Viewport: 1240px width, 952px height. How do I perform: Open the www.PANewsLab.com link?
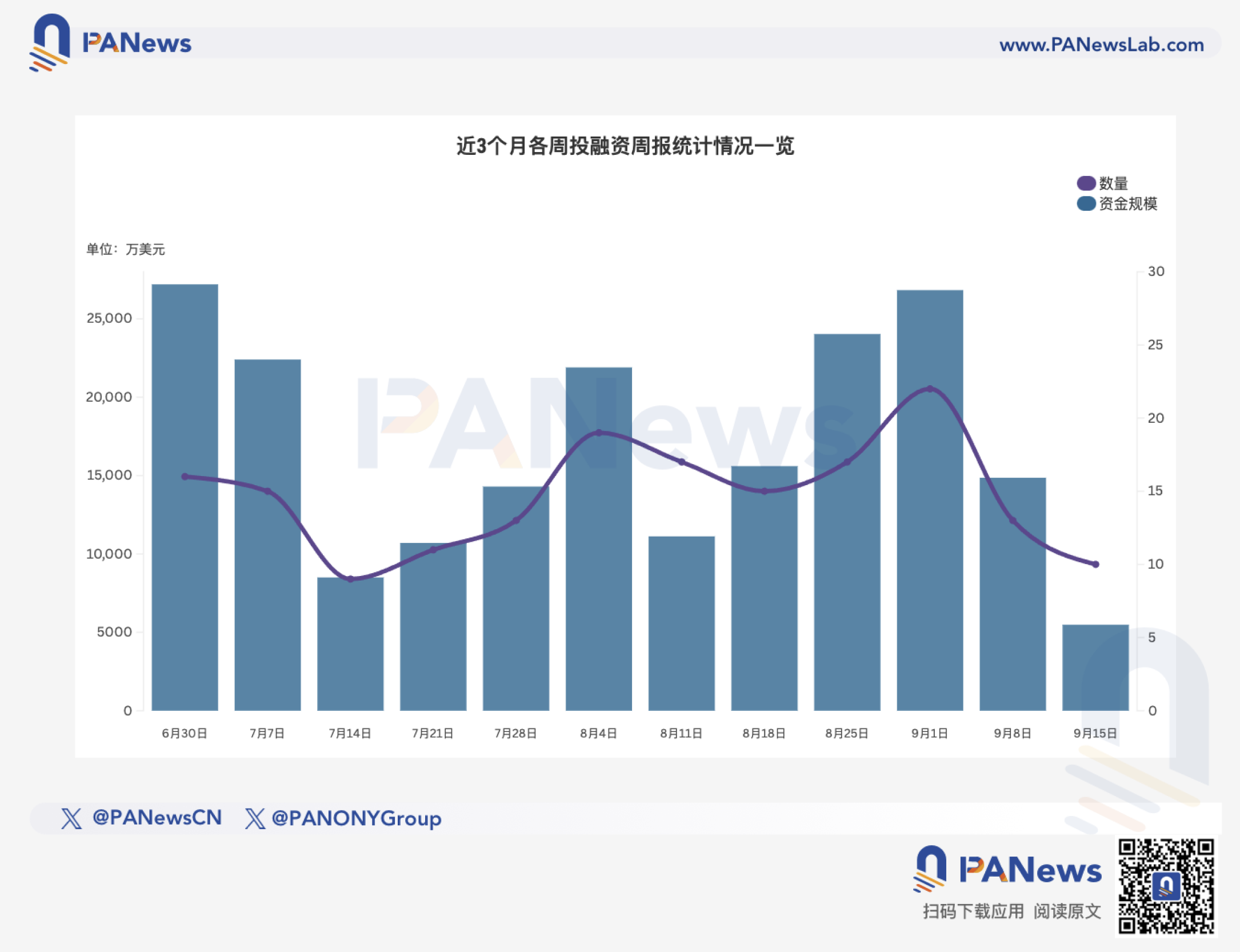point(1101,45)
